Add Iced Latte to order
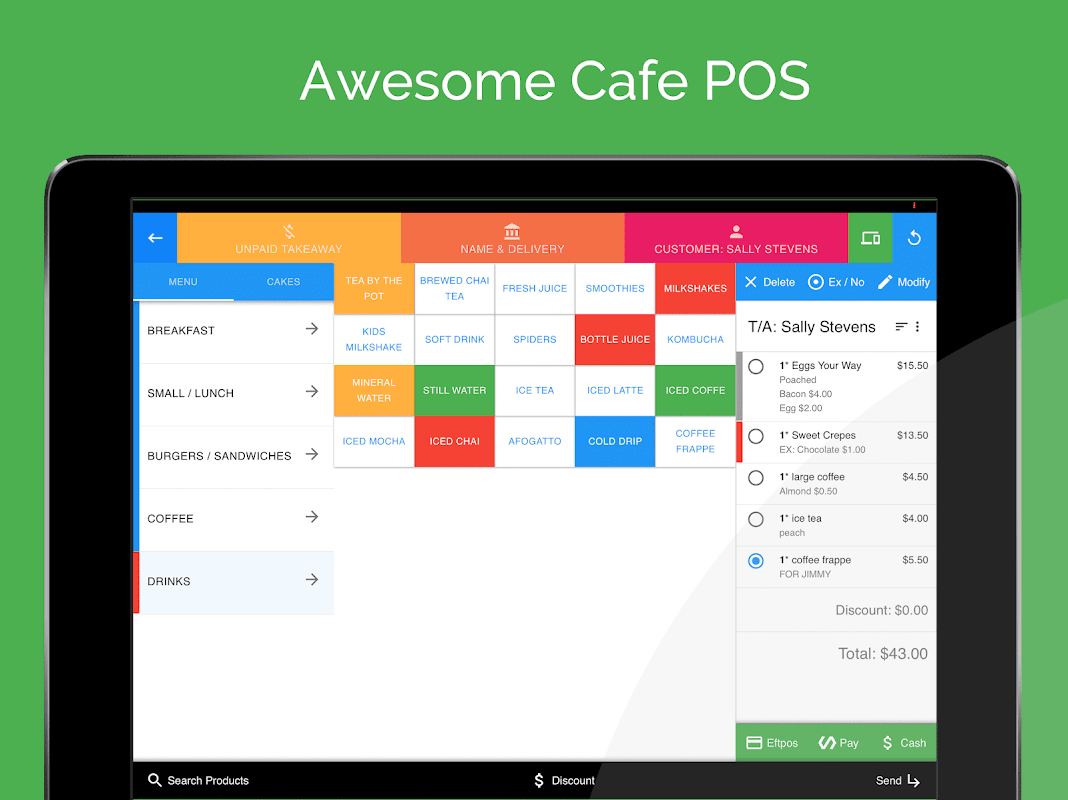The image size is (1068, 800). click(x=615, y=390)
